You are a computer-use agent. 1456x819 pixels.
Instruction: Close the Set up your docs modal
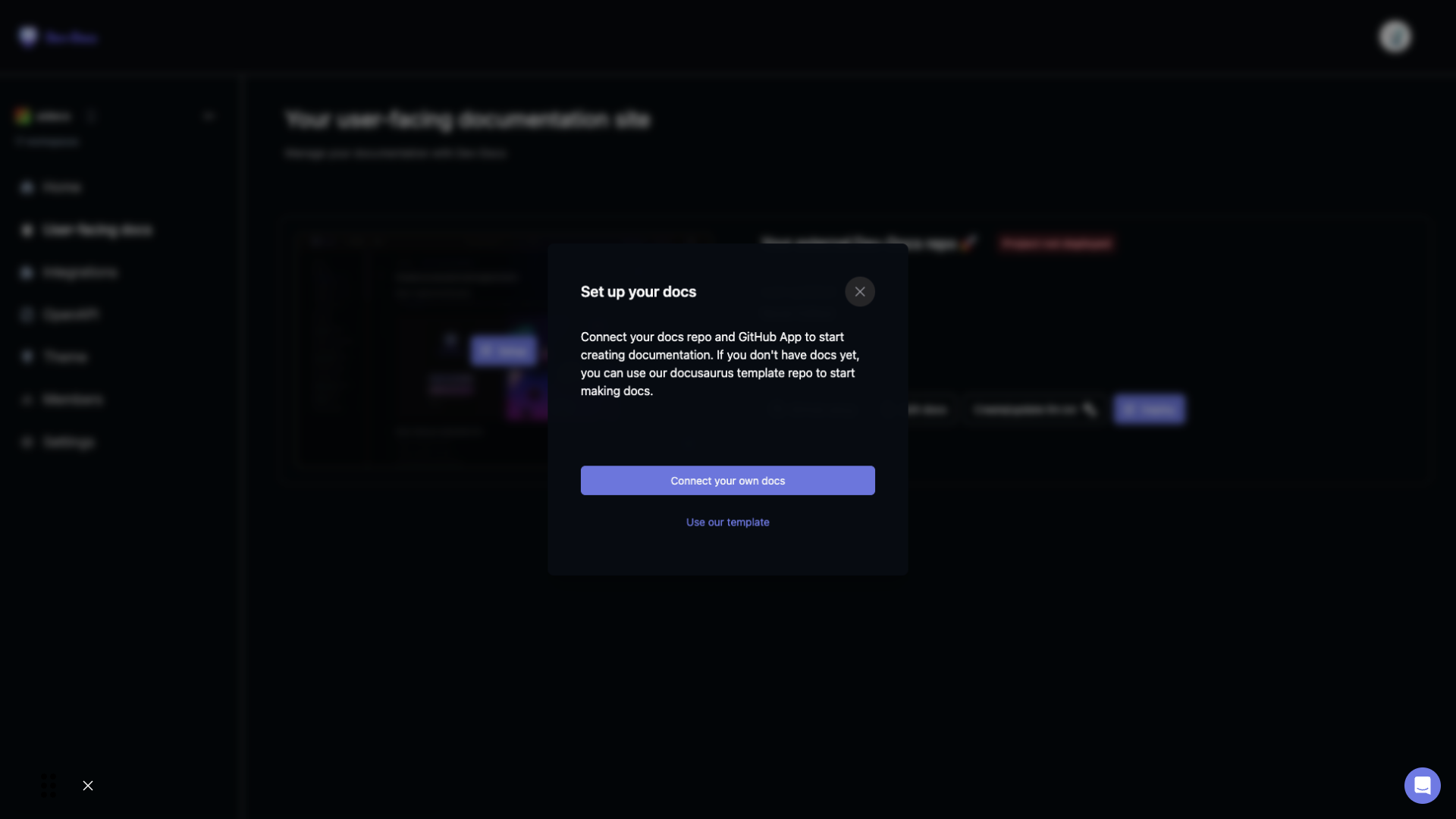(860, 292)
